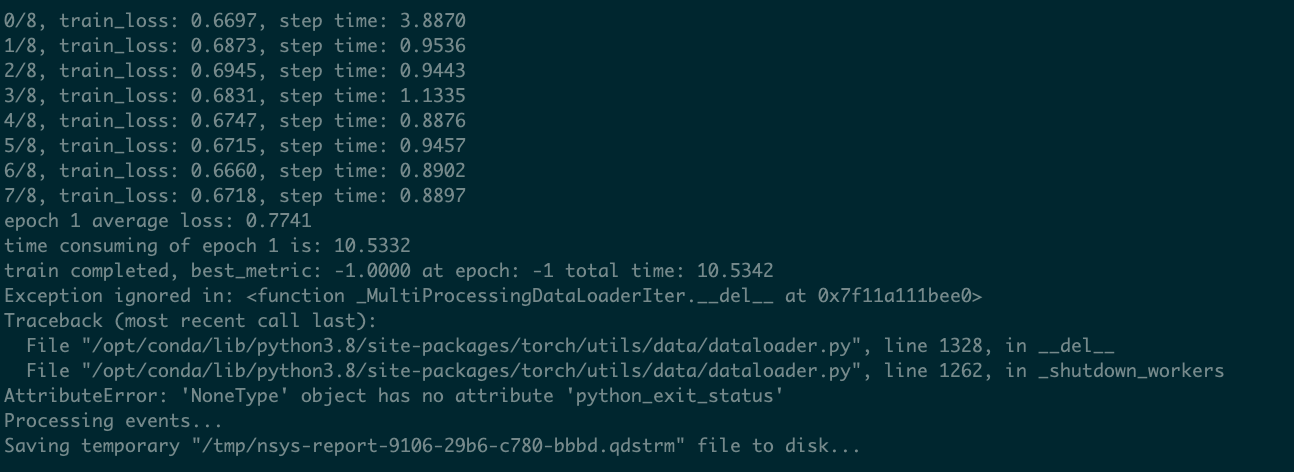Image resolution: width=1294 pixels, height=472 pixels.
Task: Click the 7/8 step time 0.8897
Action: 433,196
